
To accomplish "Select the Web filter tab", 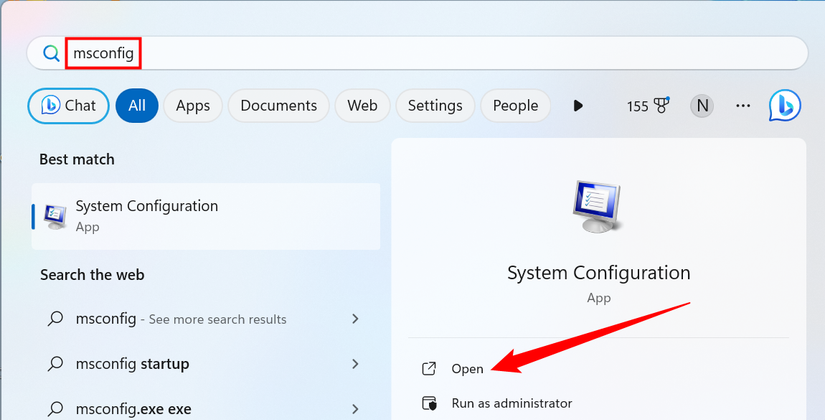I will coord(362,105).
